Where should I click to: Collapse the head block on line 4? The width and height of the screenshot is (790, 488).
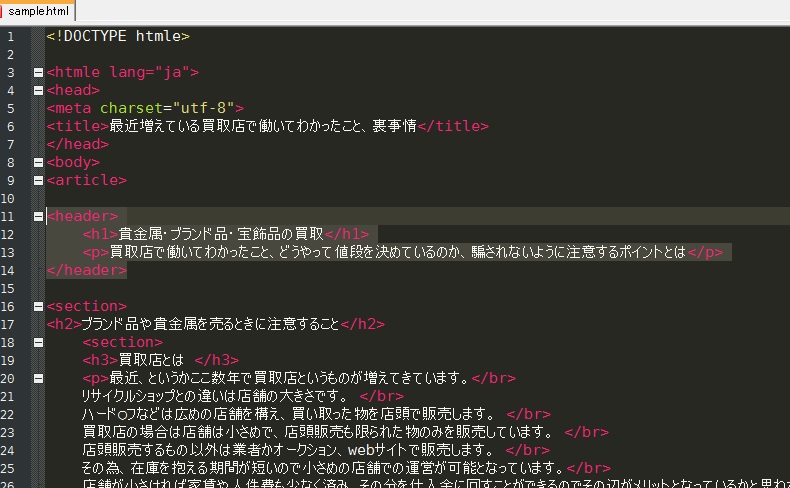pos(38,91)
